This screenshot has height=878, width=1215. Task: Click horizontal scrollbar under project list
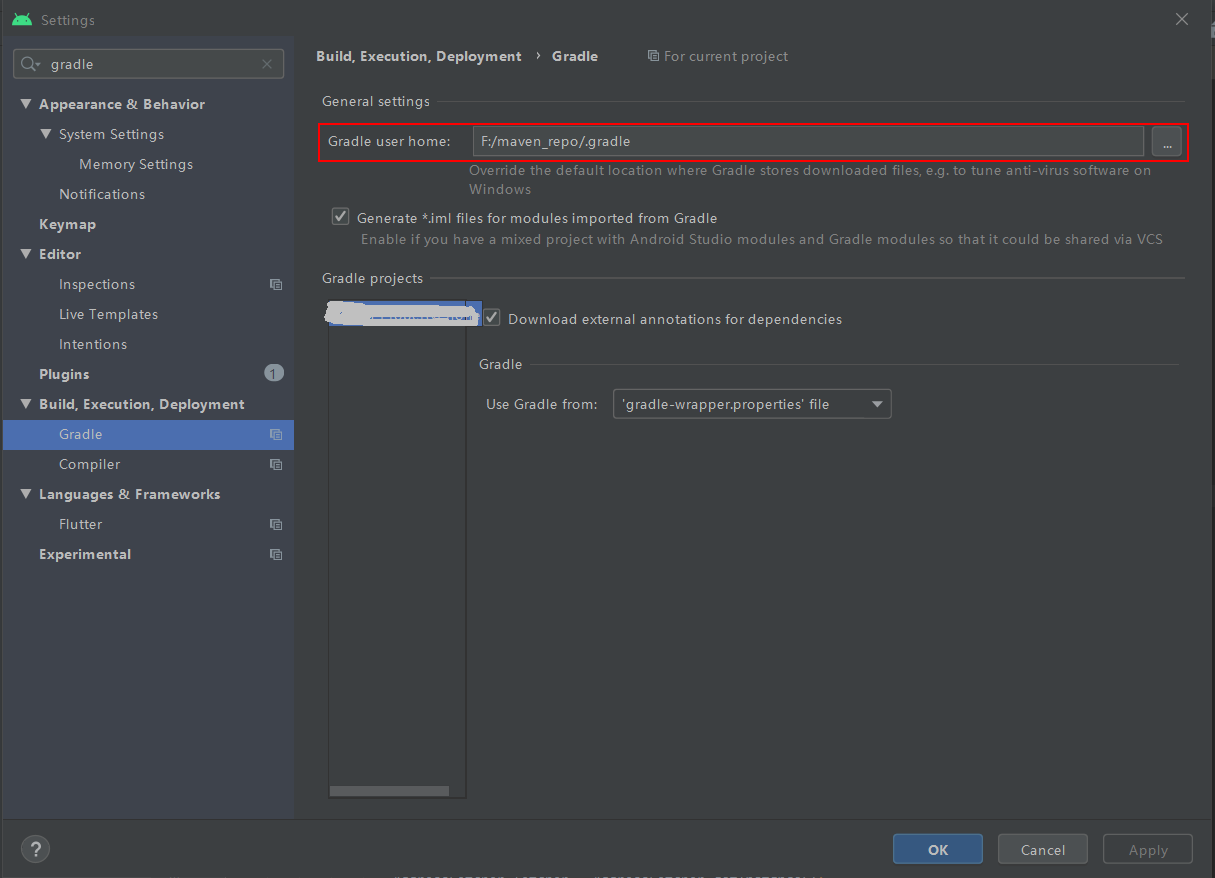[389, 791]
